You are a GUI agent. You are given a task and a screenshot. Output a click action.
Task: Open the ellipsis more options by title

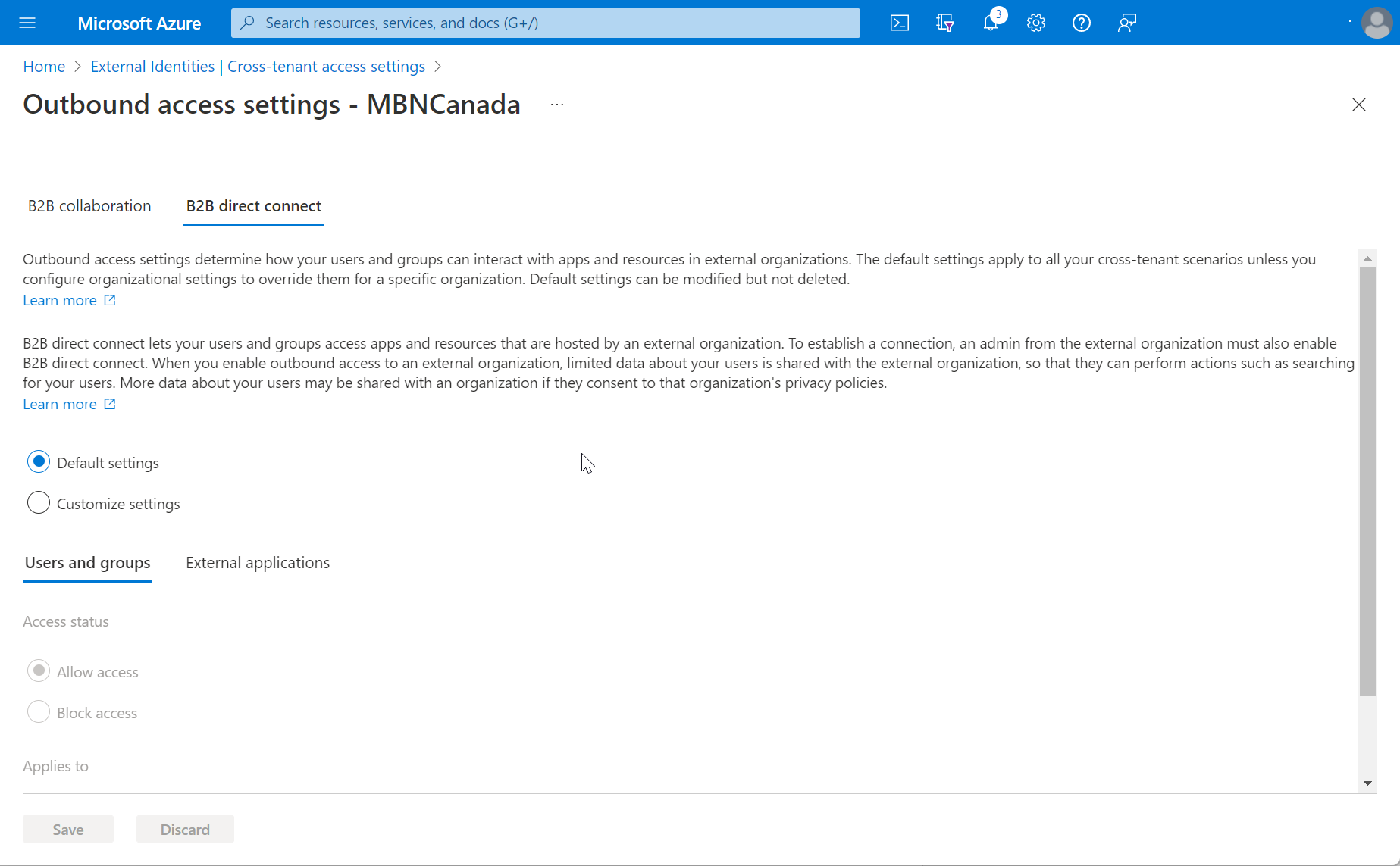557,105
